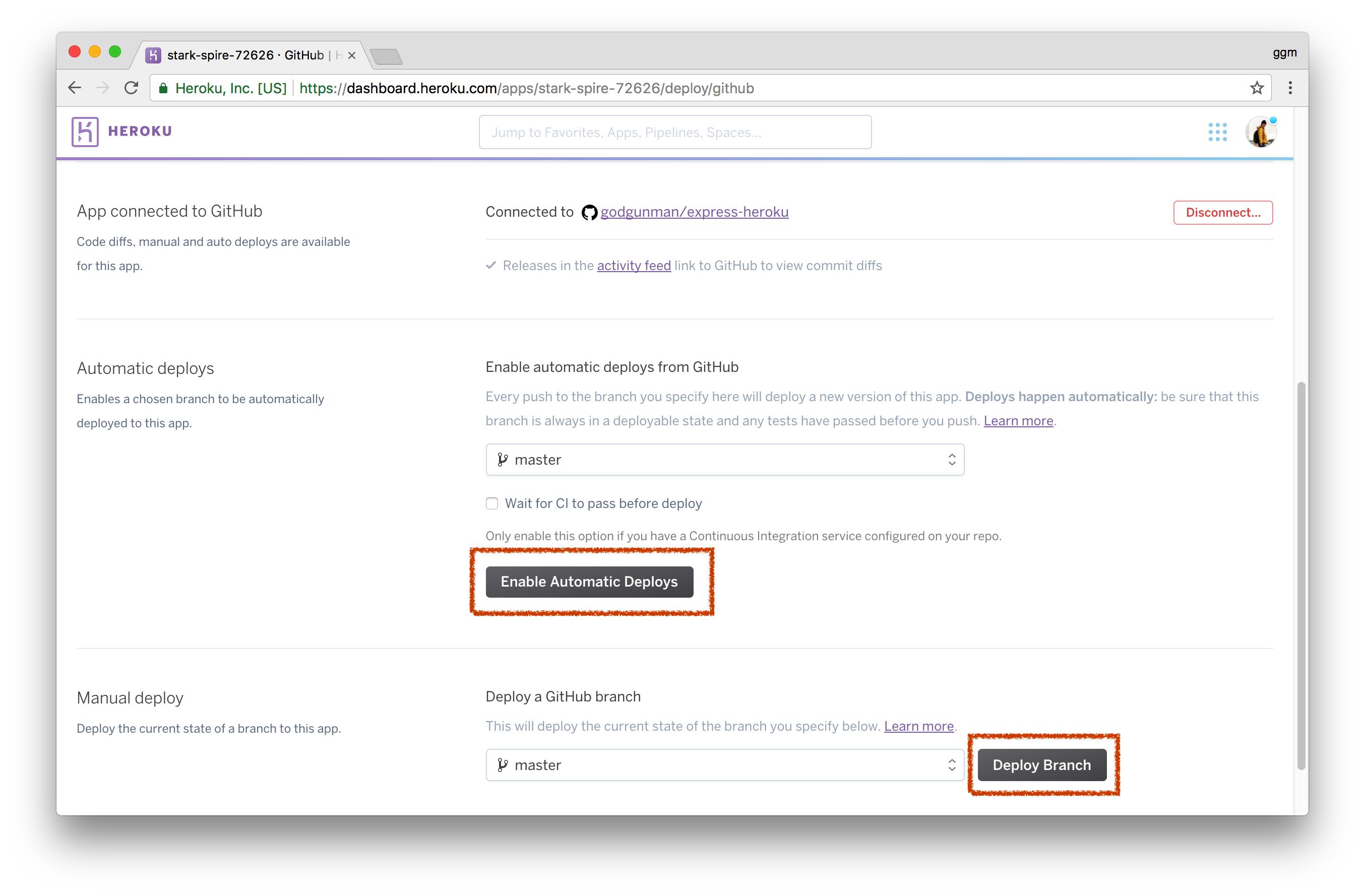Reload the page with refresh icon

[132, 88]
